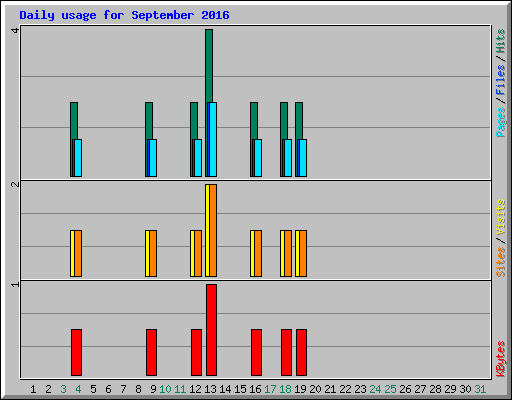Click the y-axis value 2
The height and width of the screenshot is (400, 512).
click(x=15, y=184)
